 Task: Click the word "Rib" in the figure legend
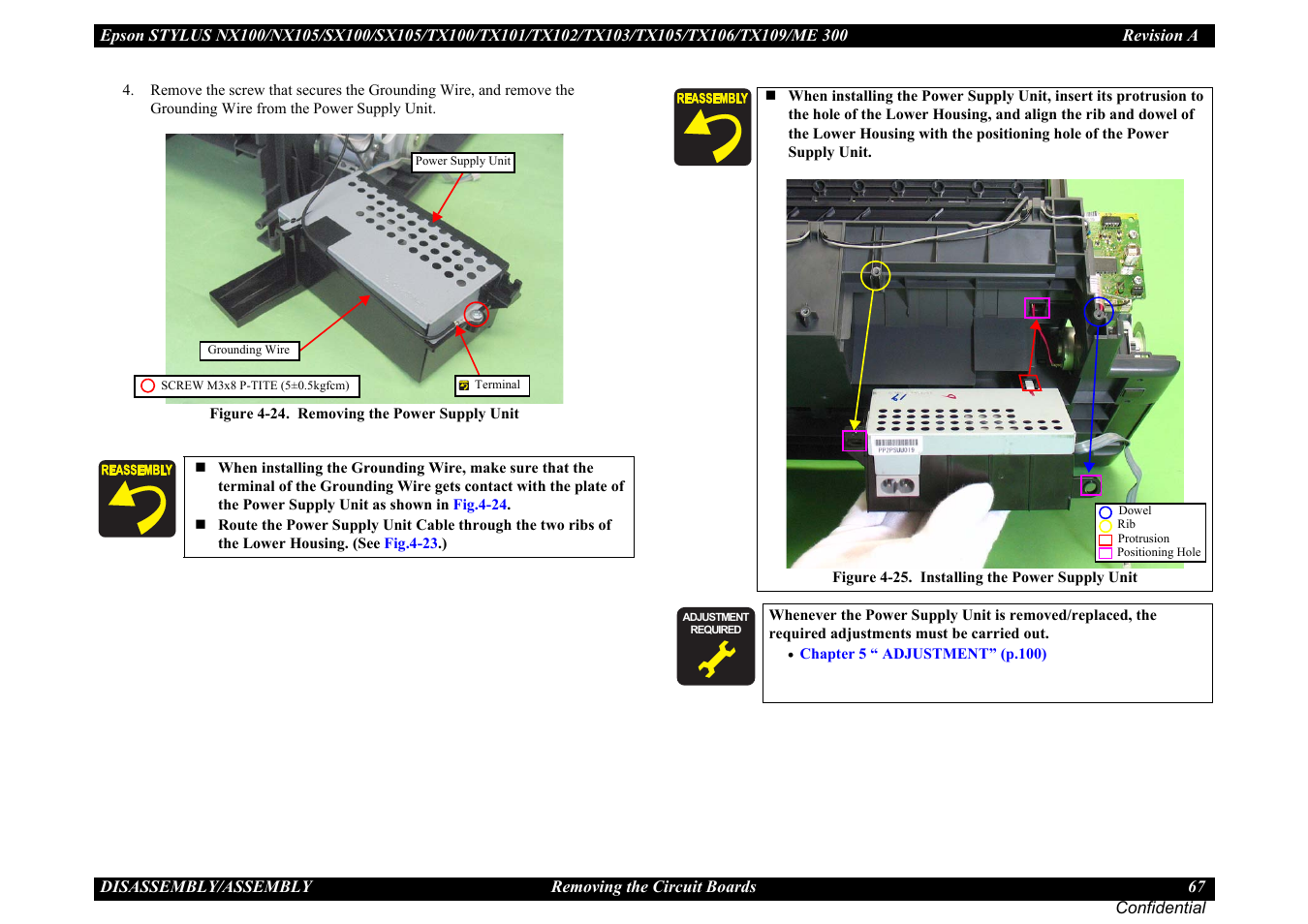tap(1126, 524)
